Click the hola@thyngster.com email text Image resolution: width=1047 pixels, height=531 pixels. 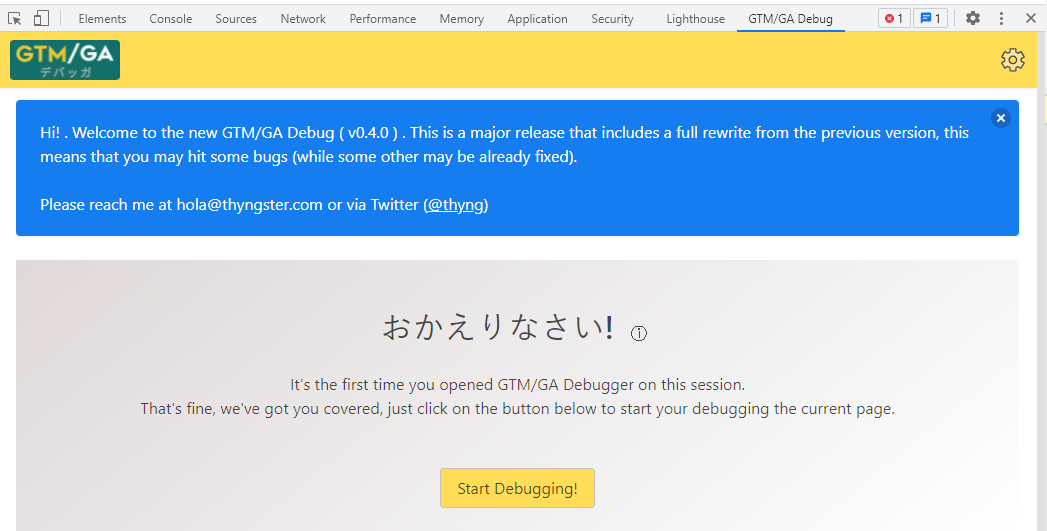click(x=250, y=205)
